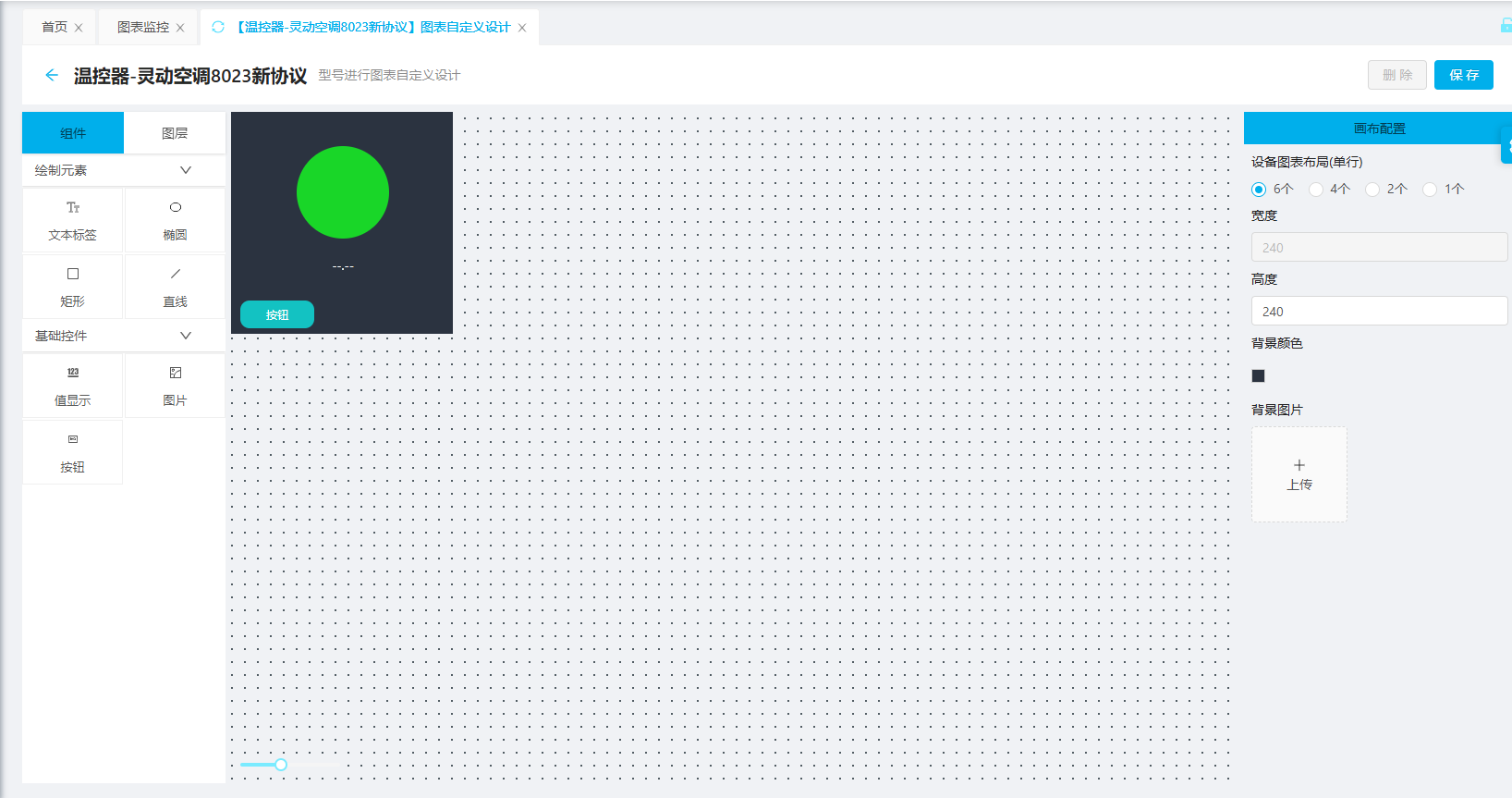
Task: Click the 删除 delete button
Action: [x=1396, y=75]
